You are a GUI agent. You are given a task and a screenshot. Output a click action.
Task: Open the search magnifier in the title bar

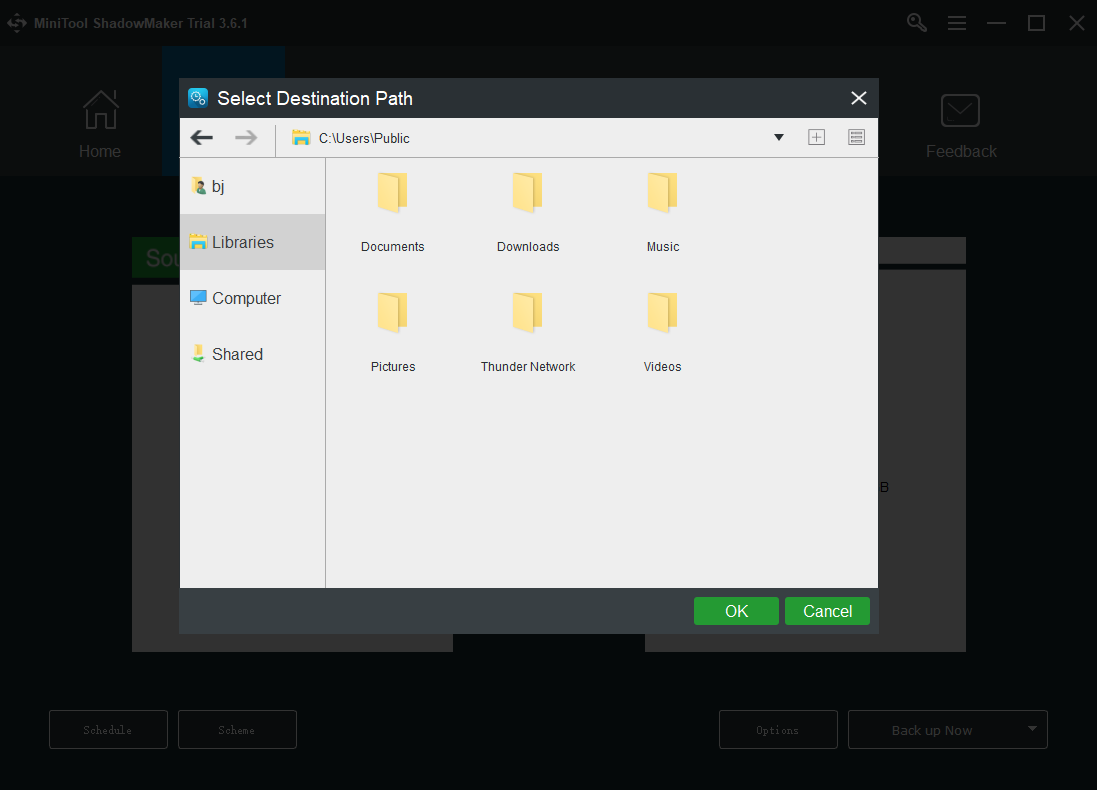(x=916, y=22)
